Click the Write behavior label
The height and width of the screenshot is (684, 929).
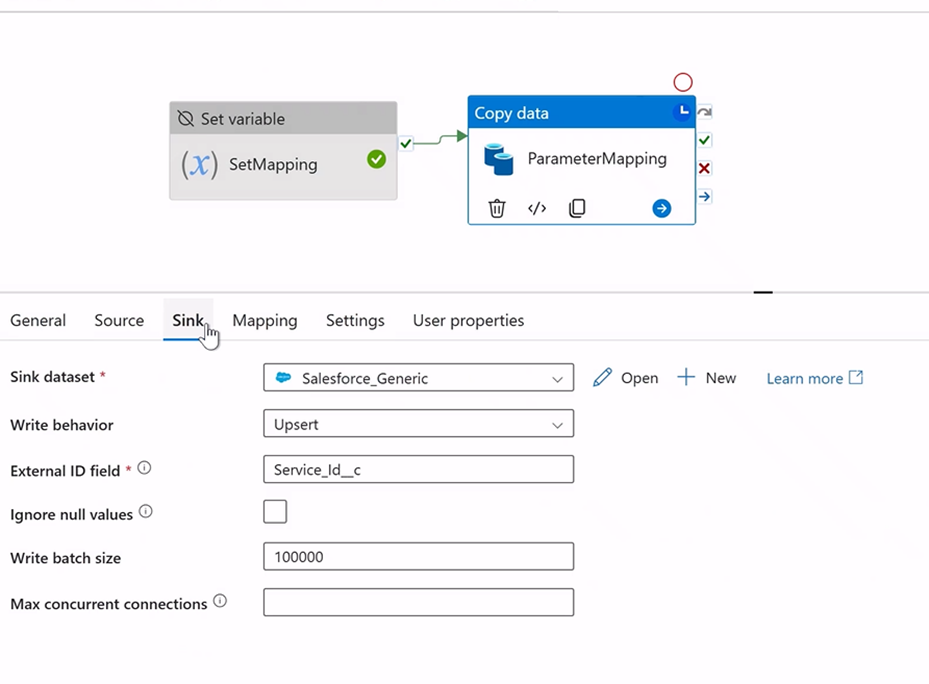pyautogui.click(x=62, y=425)
